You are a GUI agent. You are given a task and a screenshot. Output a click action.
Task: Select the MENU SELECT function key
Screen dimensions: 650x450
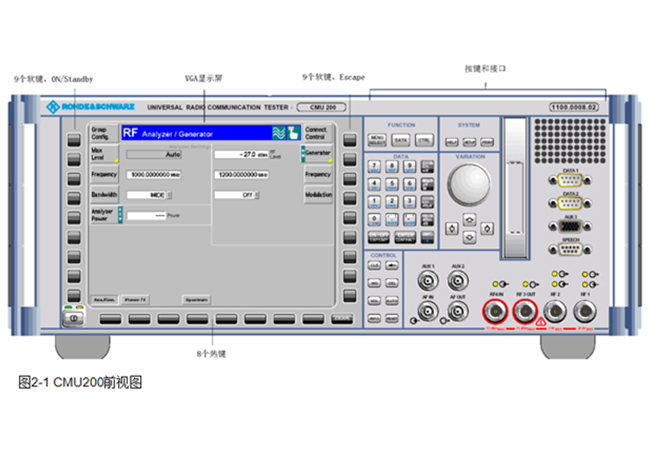tap(377, 140)
